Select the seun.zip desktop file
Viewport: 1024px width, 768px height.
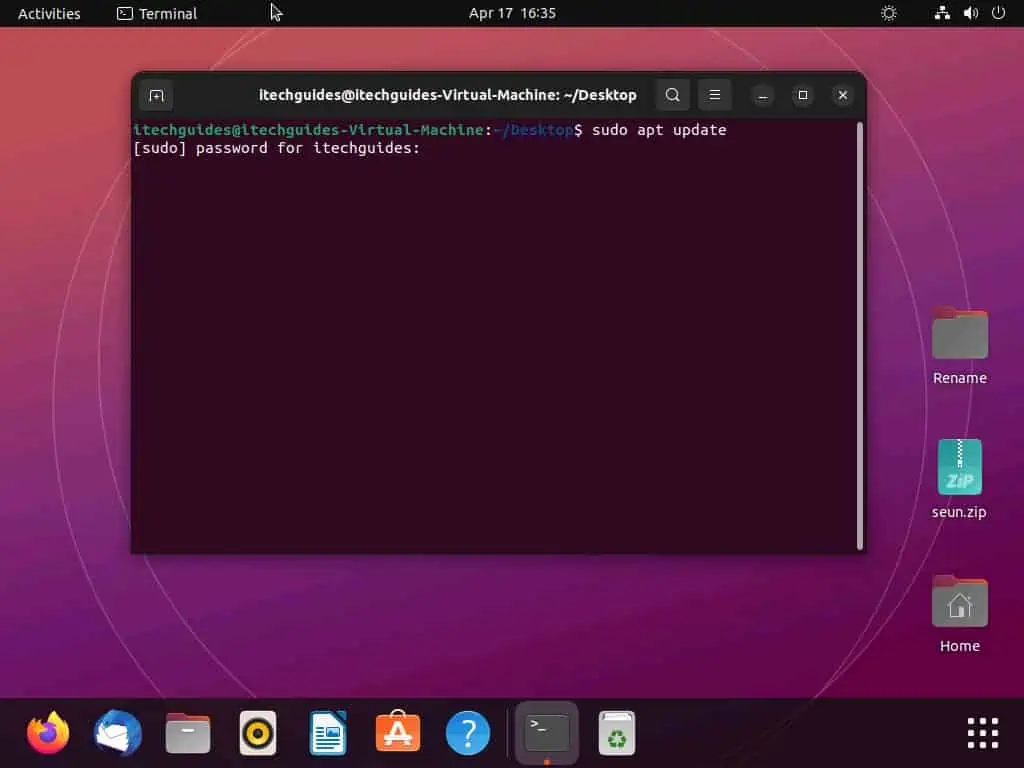click(x=960, y=468)
